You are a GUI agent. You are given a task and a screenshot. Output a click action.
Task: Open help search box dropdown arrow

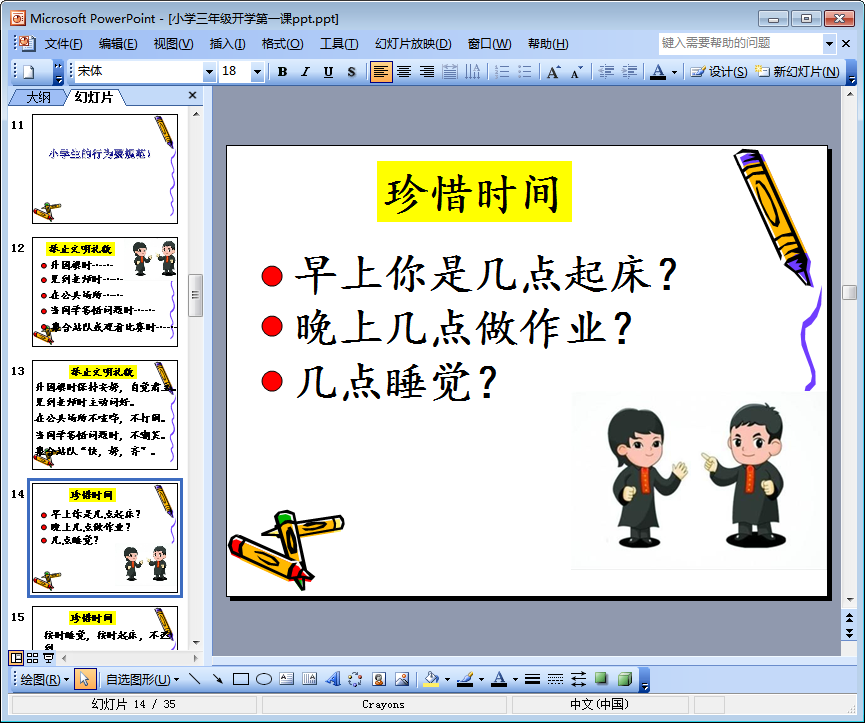tap(829, 44)
